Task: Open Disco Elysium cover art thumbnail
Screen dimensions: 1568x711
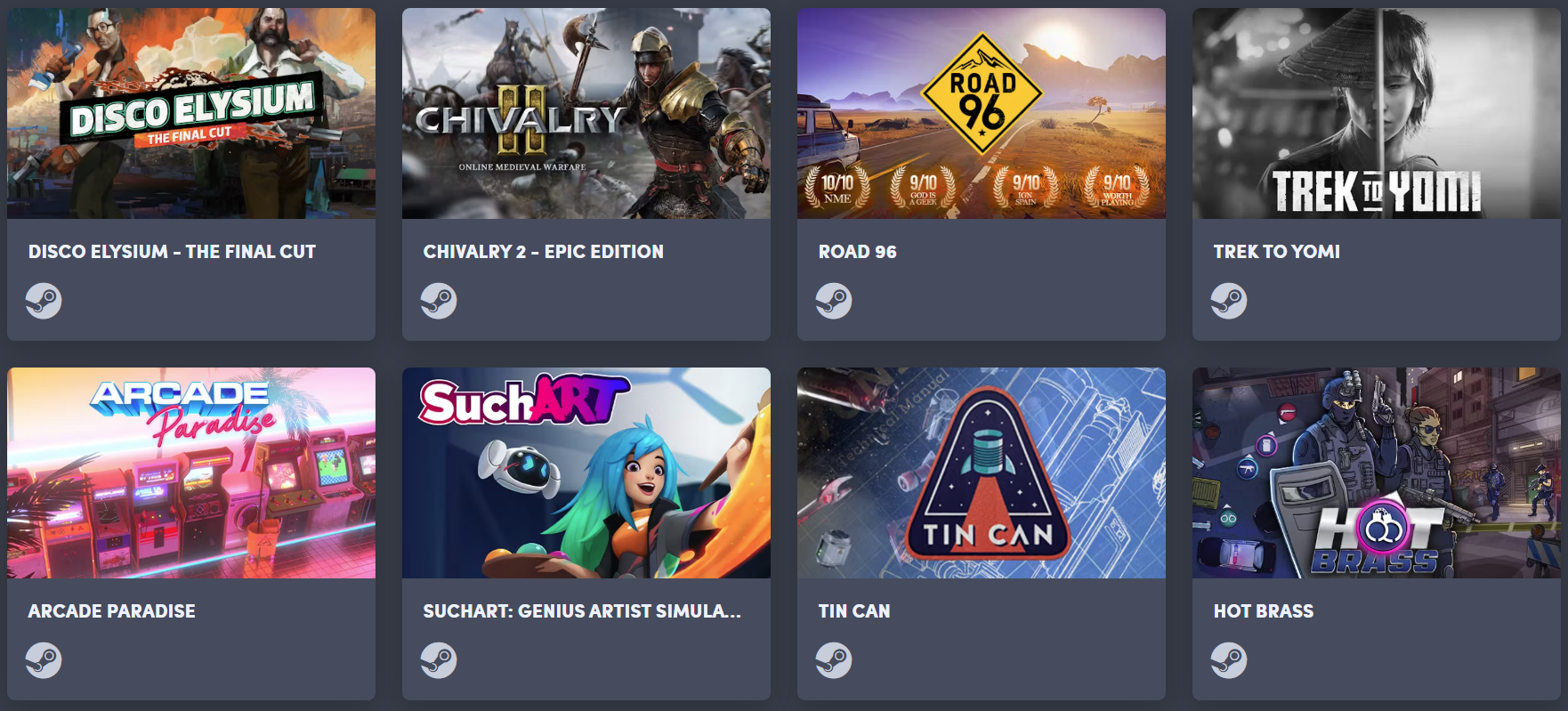Action: point(191,113)
